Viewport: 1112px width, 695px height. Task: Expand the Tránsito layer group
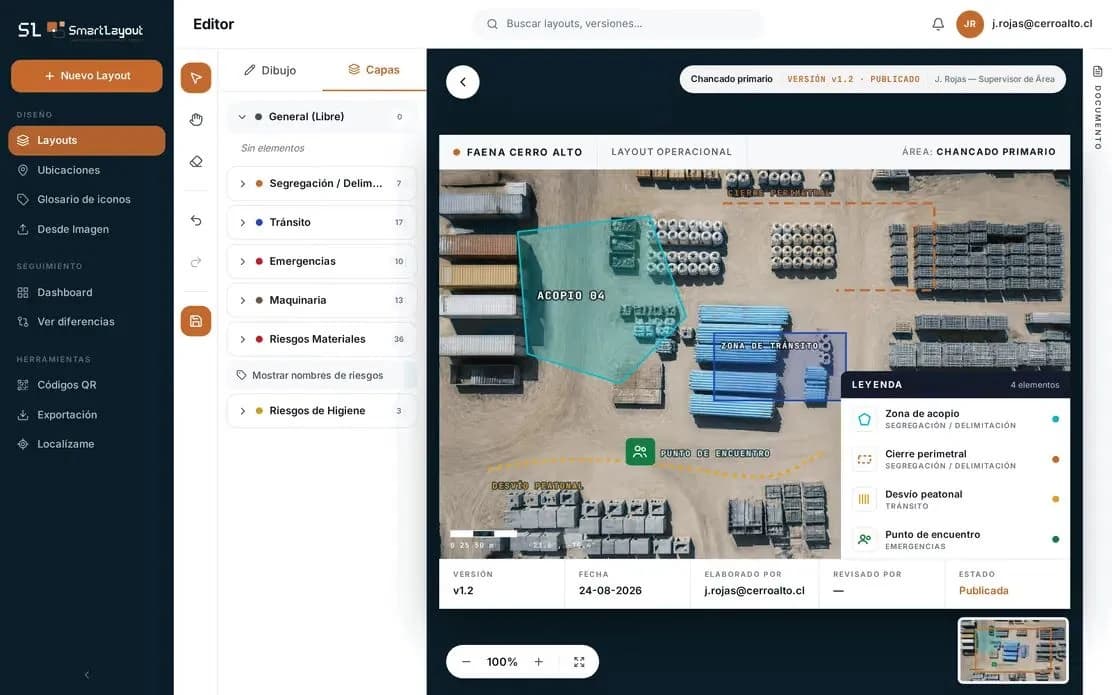pyautogui.click(x=243, y=223)
